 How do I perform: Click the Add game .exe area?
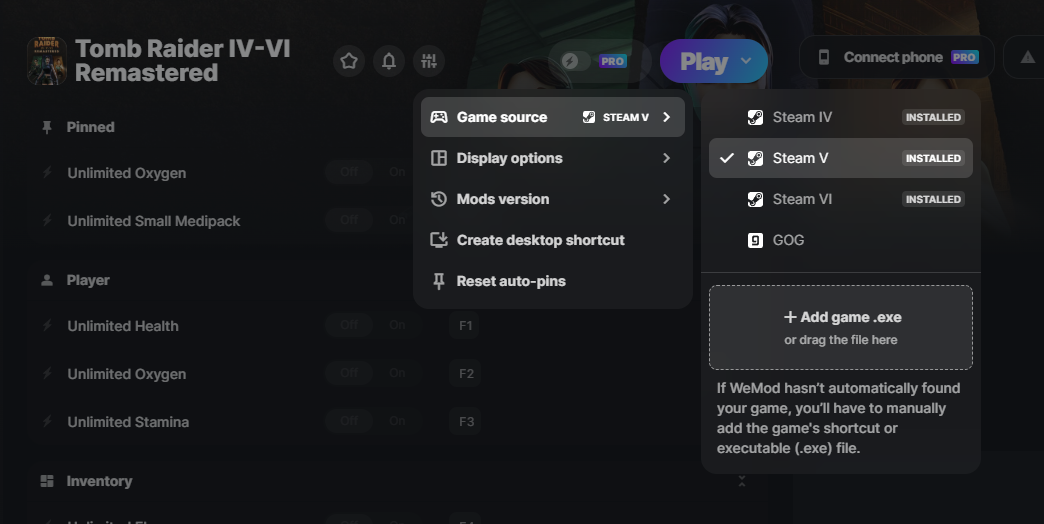pos(840,327)
